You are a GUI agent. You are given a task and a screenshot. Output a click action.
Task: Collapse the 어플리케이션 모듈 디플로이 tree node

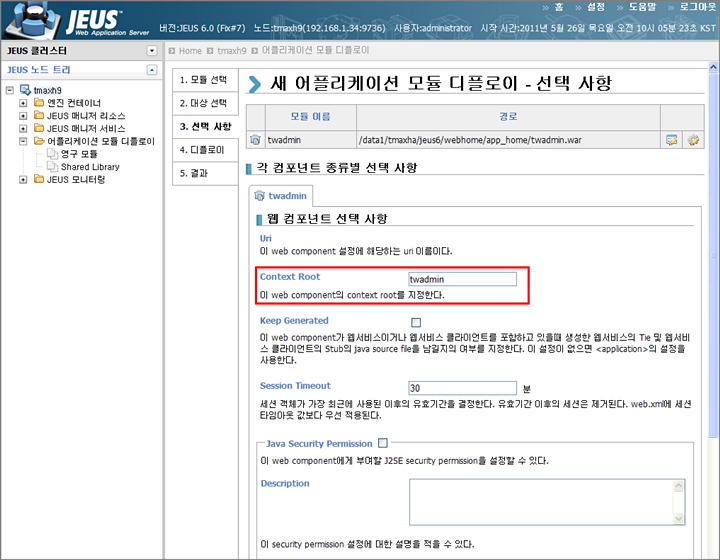pyautogui.click(x=23, y=141)
